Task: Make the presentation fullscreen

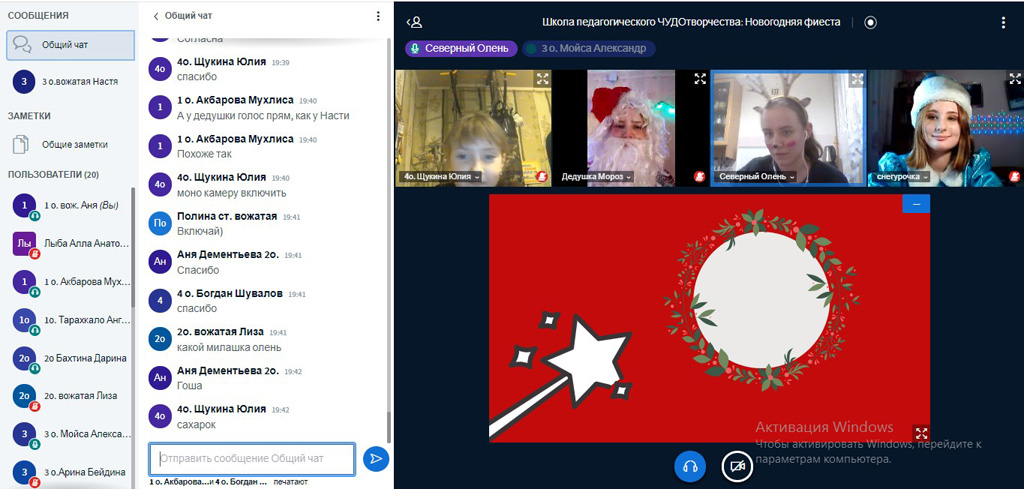Action: coord(921,433)
